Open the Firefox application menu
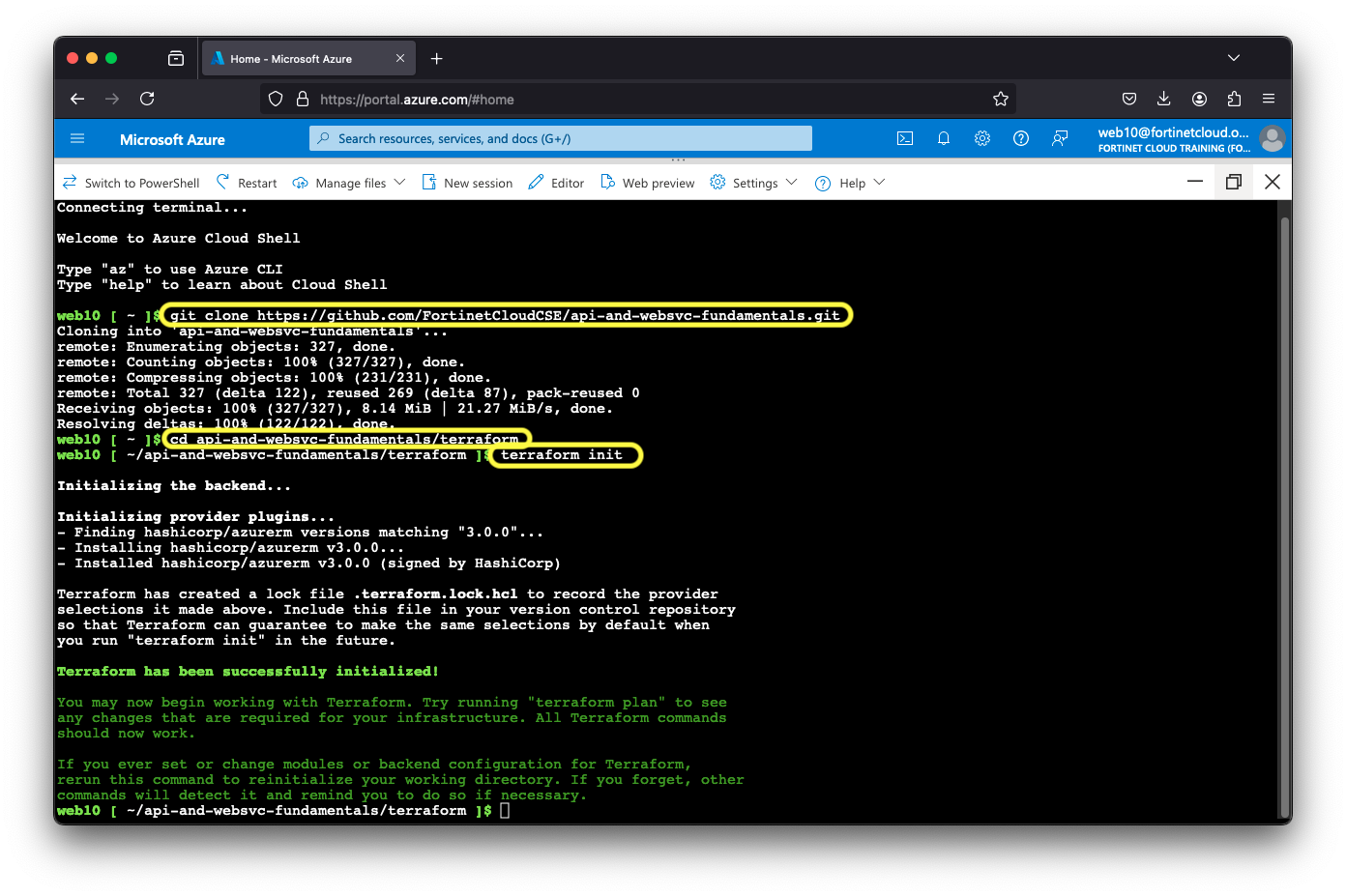This screenshot has width=1346, height=896. (1269, 99)
